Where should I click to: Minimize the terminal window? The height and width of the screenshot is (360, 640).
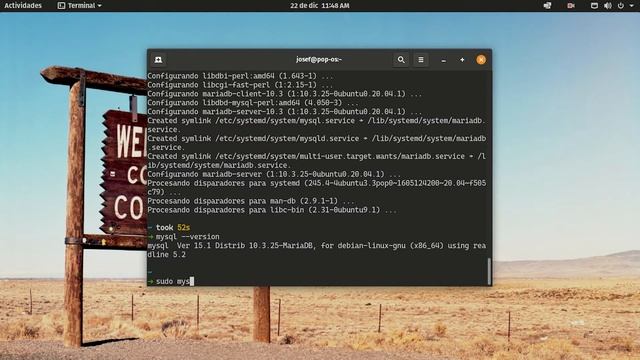pos(444,60)
